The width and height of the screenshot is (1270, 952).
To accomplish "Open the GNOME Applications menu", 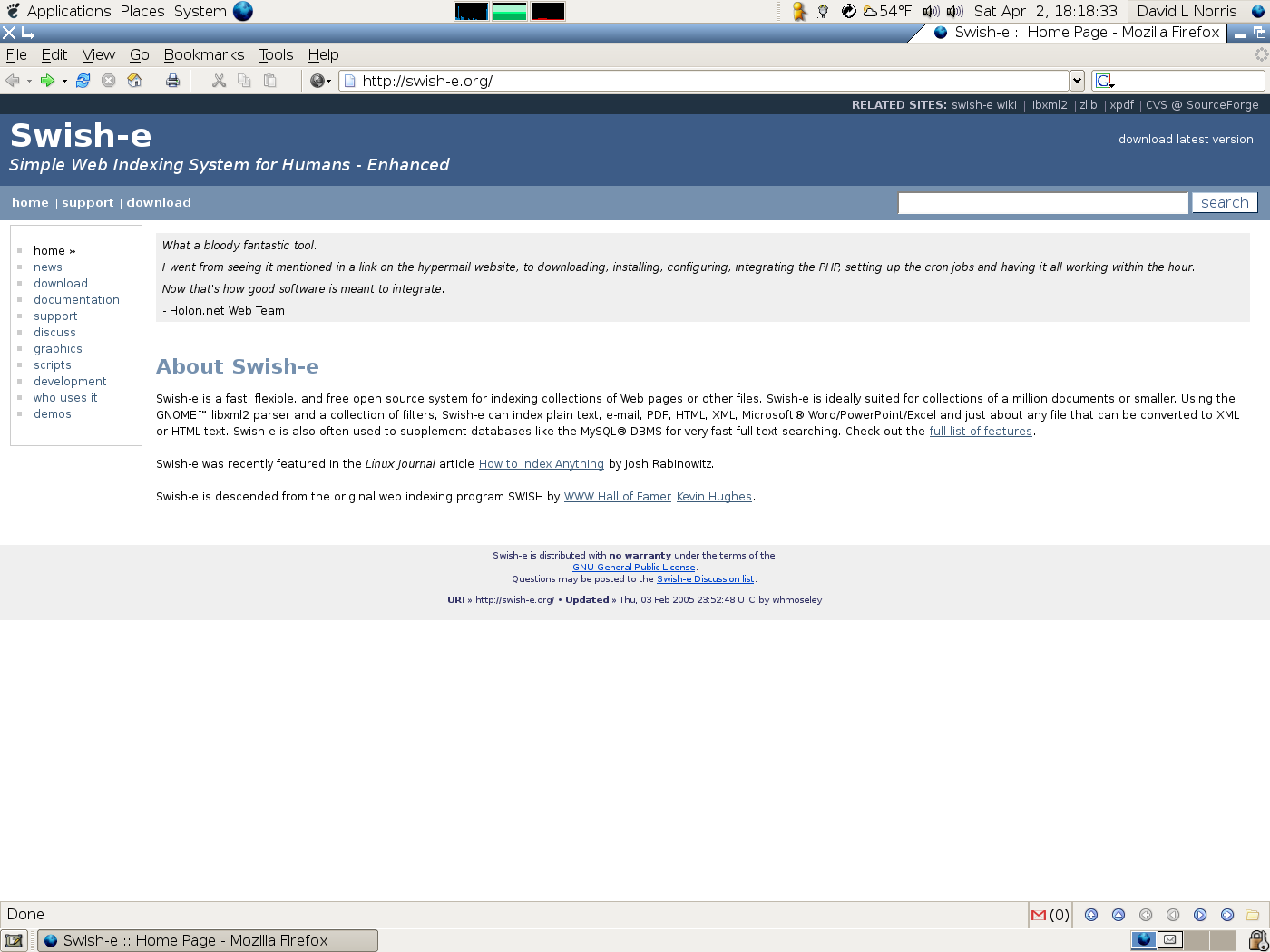I will pyautogui.click(x=69, y=11).
